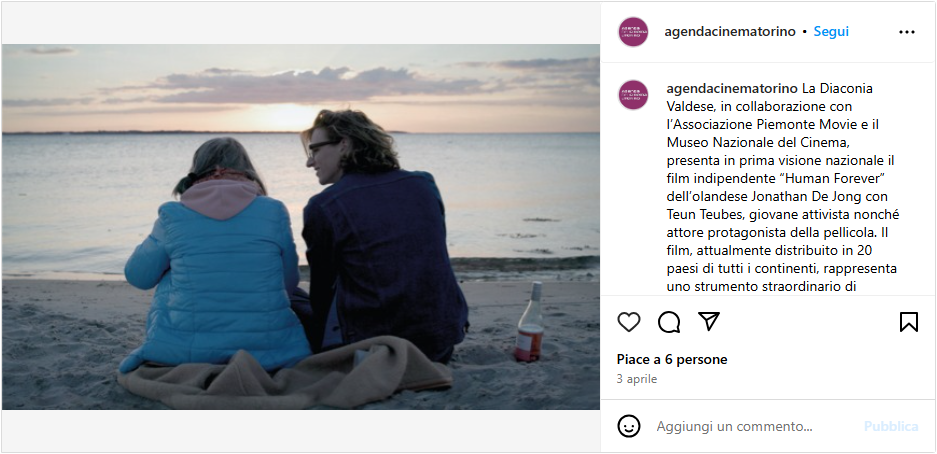
Task: Follow the account via Segui
Action: point(831,32)
